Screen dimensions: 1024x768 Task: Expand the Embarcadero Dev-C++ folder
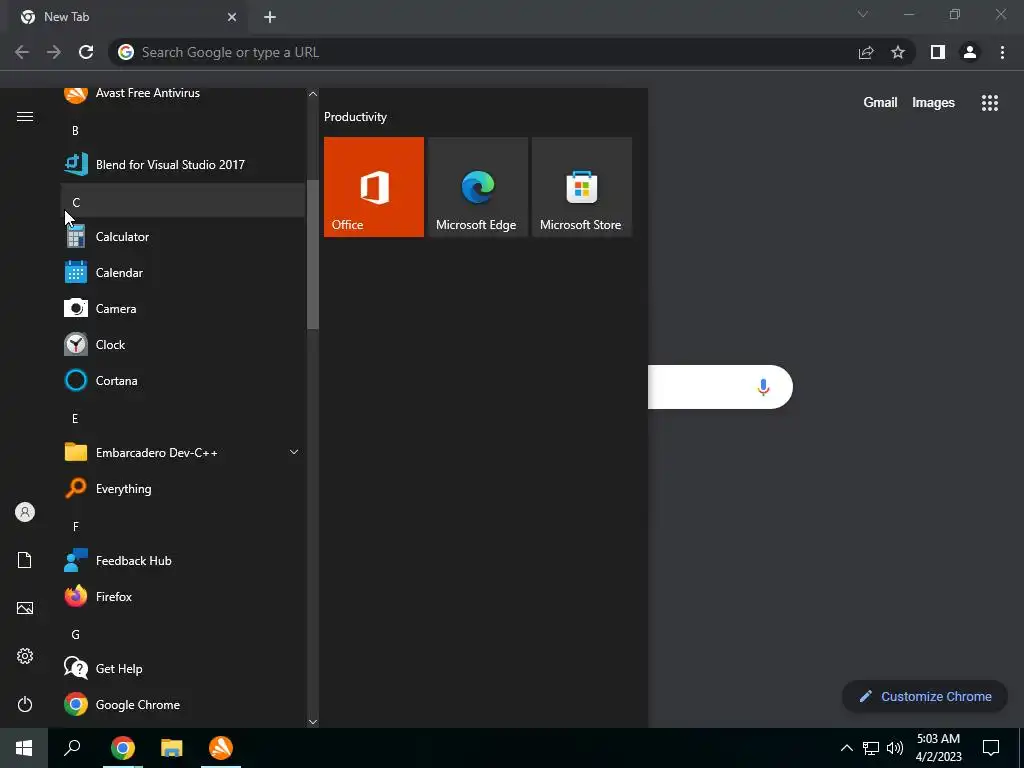pyautogui.click(x=183, y=452)
